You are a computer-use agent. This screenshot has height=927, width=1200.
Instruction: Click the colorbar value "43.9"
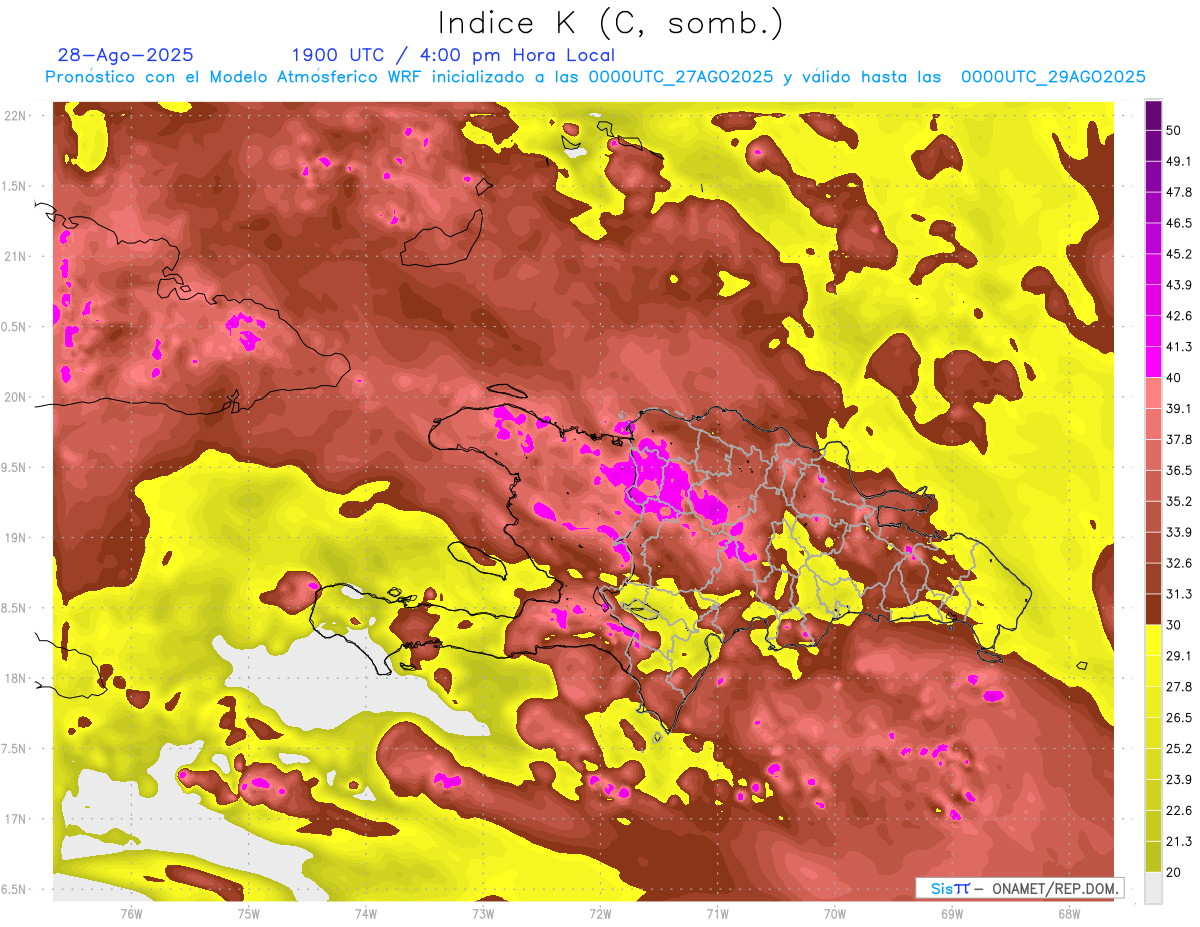point(1178,285)
